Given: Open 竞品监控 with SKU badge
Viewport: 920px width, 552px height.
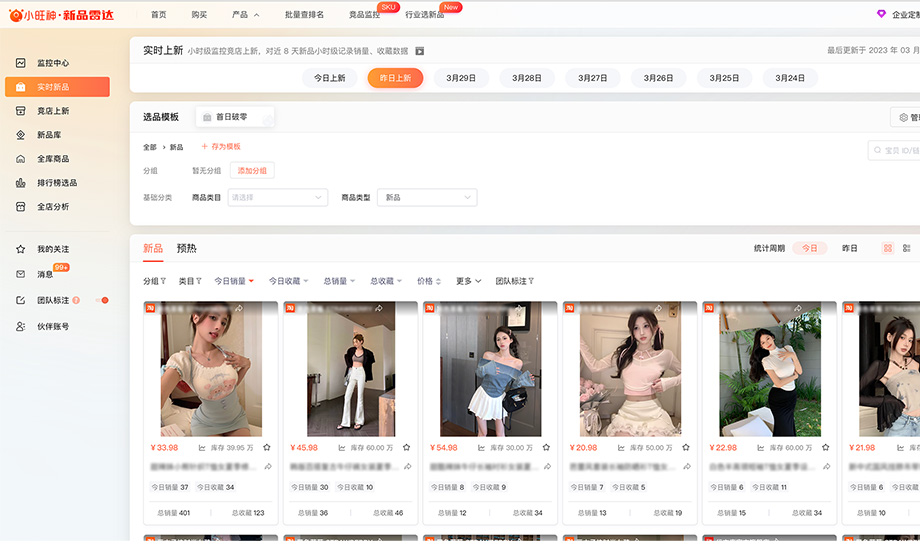Looking at the screenshot, I should [x=365, y=15].
